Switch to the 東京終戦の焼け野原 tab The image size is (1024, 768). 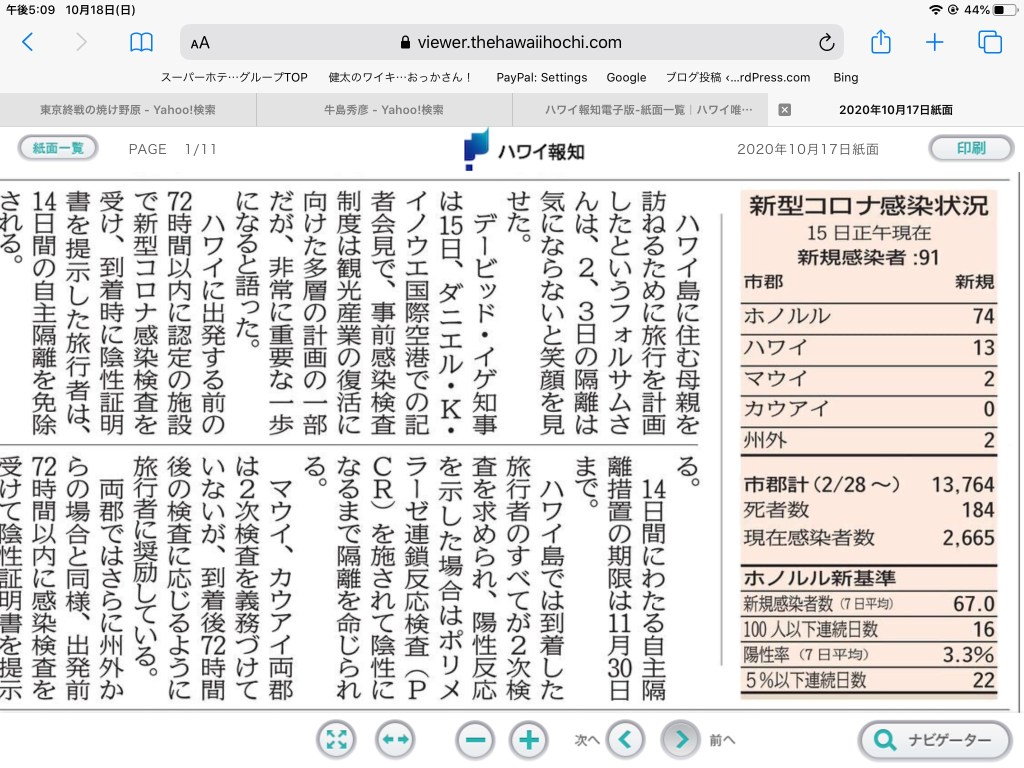click(x=128, y=109)
